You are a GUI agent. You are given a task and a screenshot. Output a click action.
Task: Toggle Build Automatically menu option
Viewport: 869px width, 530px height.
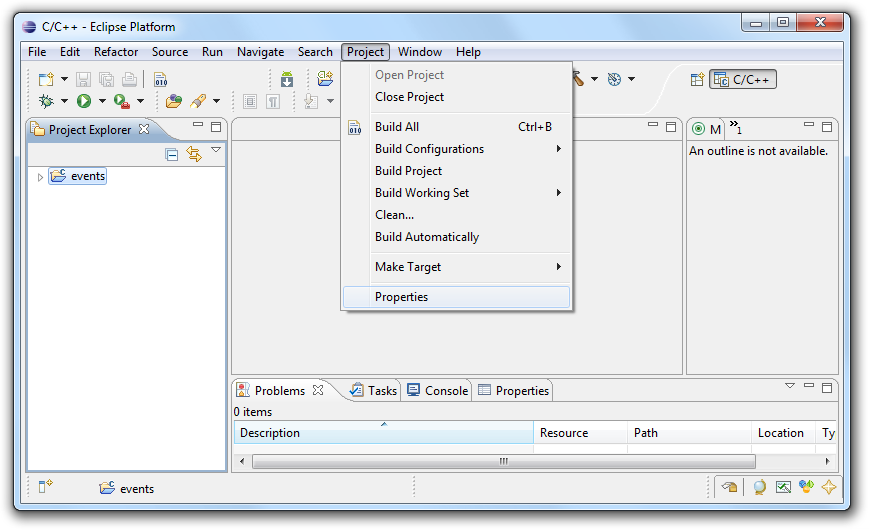[457, 237]
